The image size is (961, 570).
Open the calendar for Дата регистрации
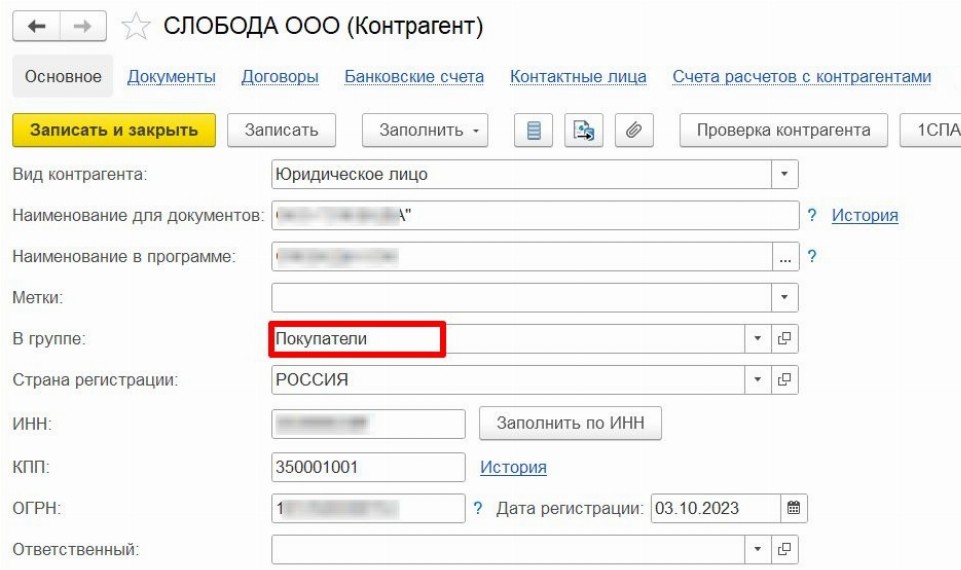tap(793, 508)
